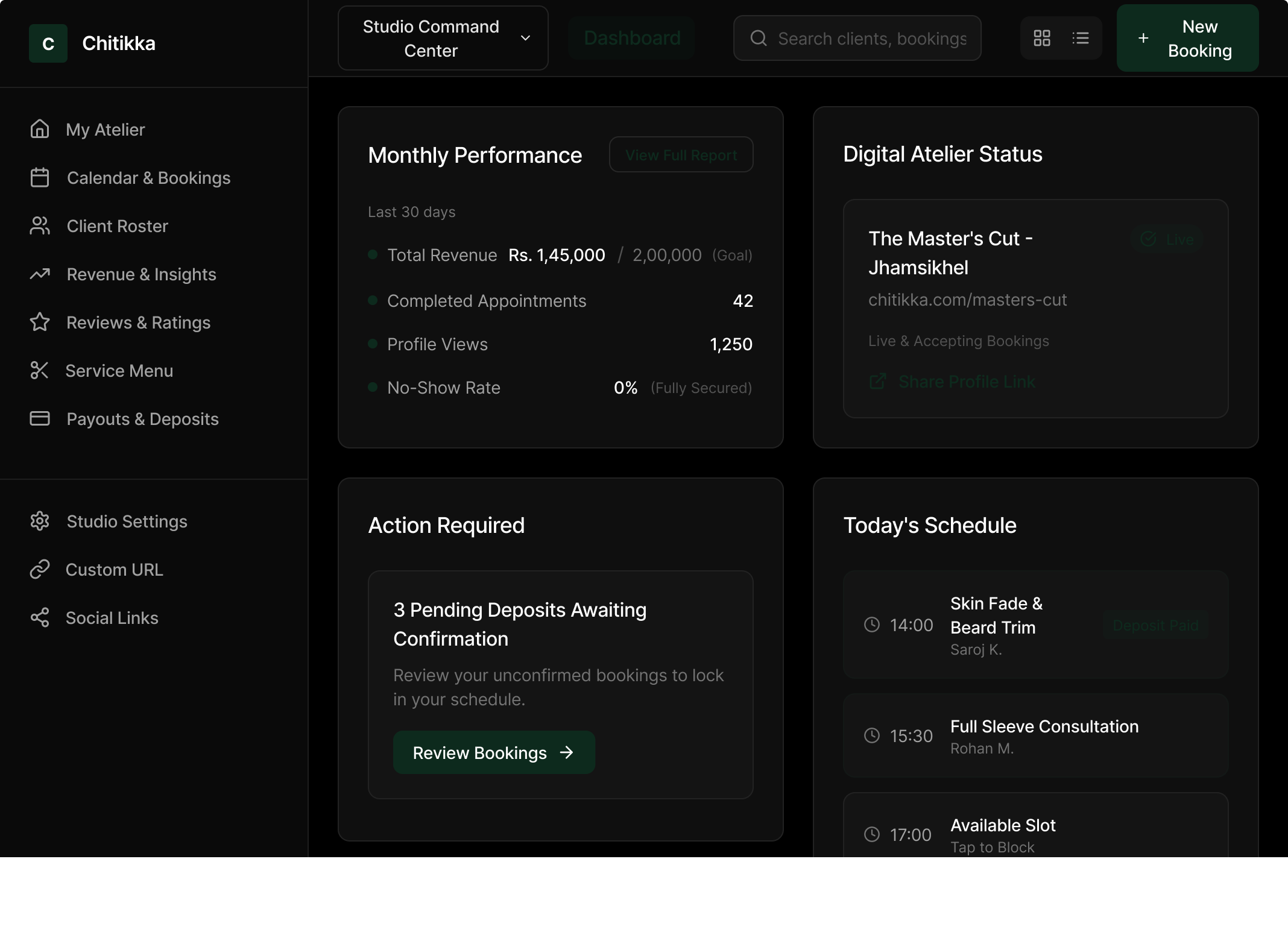
Task: Click the external link icon beside Share Profile Link
Action: [878, 382]
